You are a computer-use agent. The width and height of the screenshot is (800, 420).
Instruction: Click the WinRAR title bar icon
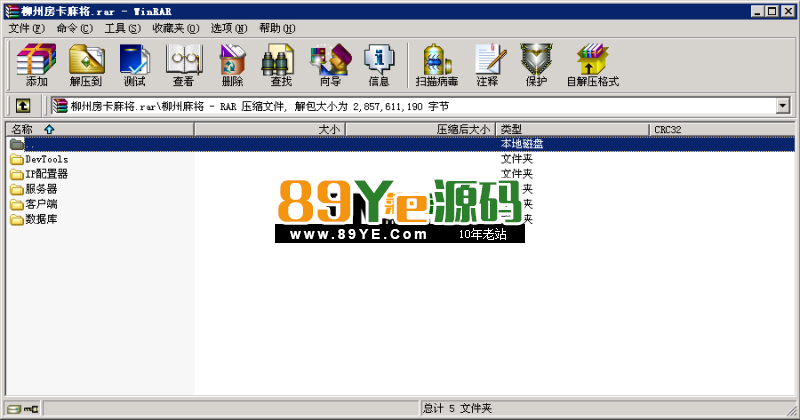(12, 11)
